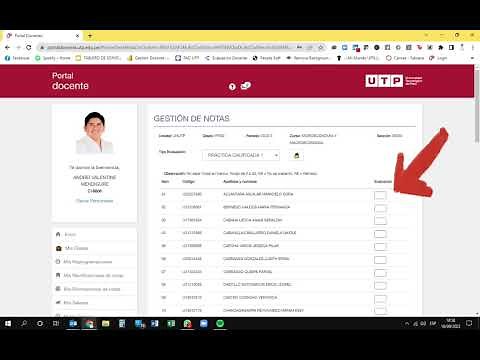This screenshot has width=480, height=360.
Task: Click the header notification icon with 1
Action: point(232,87)
